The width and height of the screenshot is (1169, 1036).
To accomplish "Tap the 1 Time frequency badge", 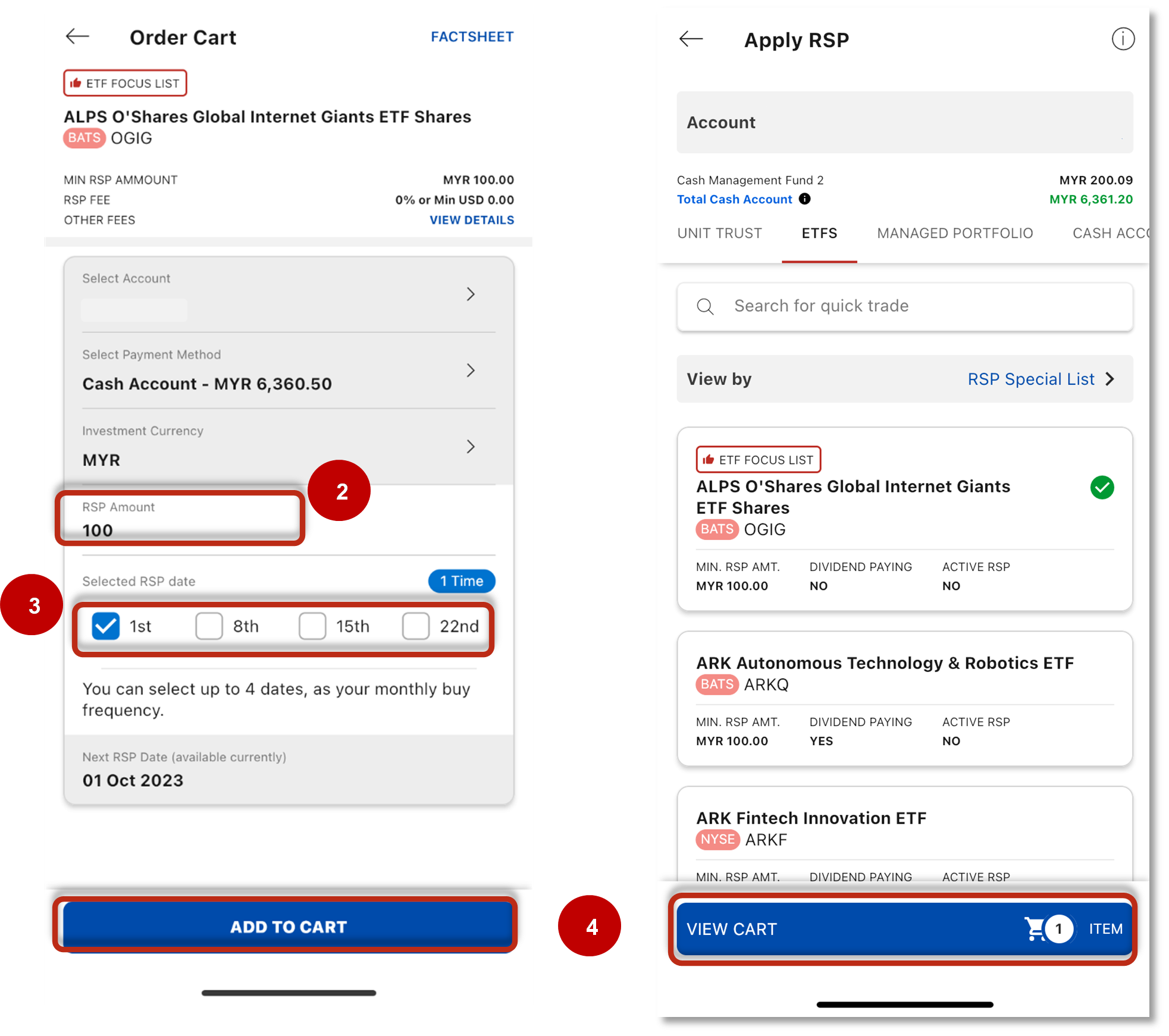I will pyautogui.click(x=462, y=581).
